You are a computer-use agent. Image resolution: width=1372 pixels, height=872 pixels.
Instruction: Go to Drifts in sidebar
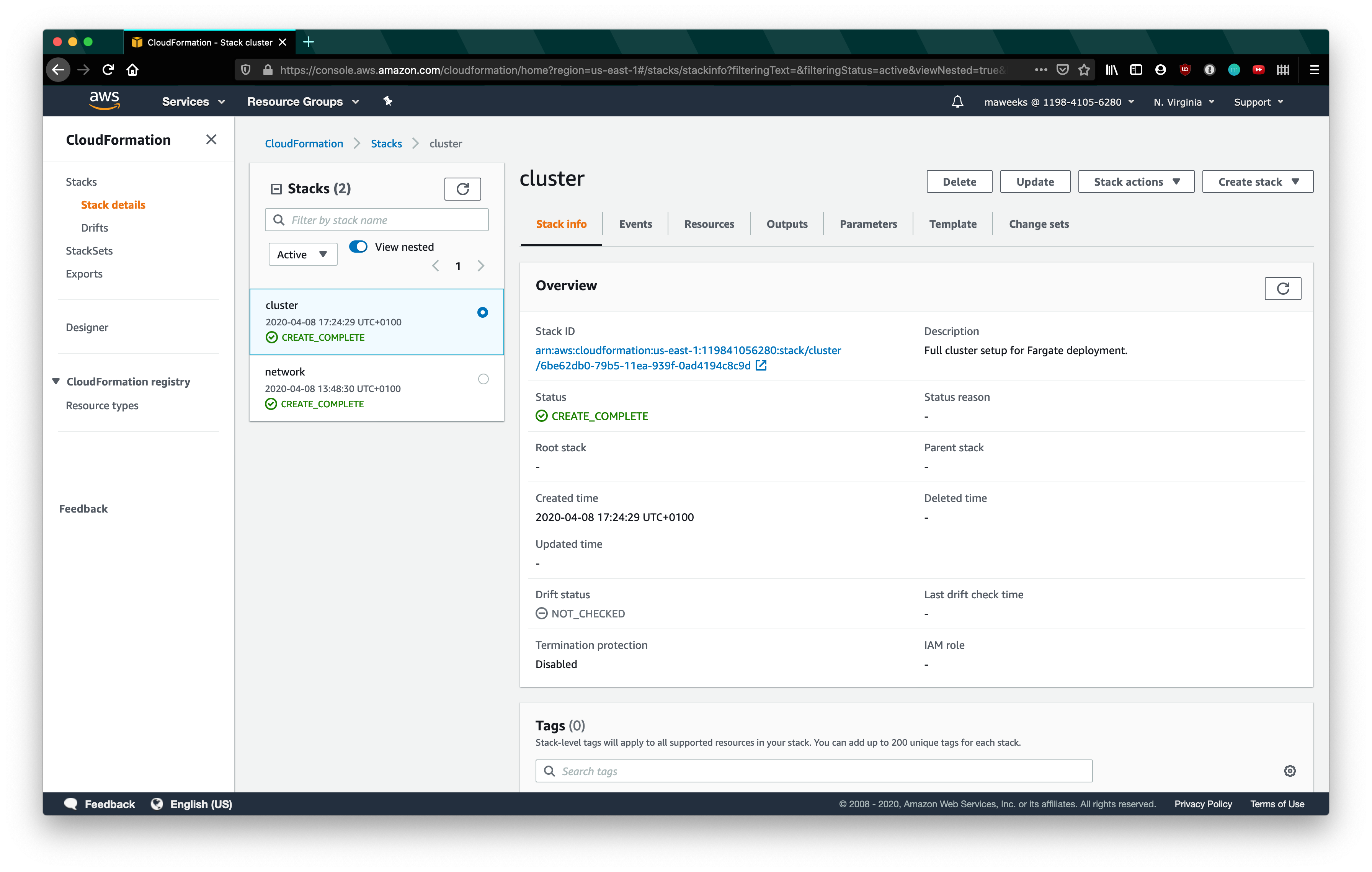tap(95, 228)
